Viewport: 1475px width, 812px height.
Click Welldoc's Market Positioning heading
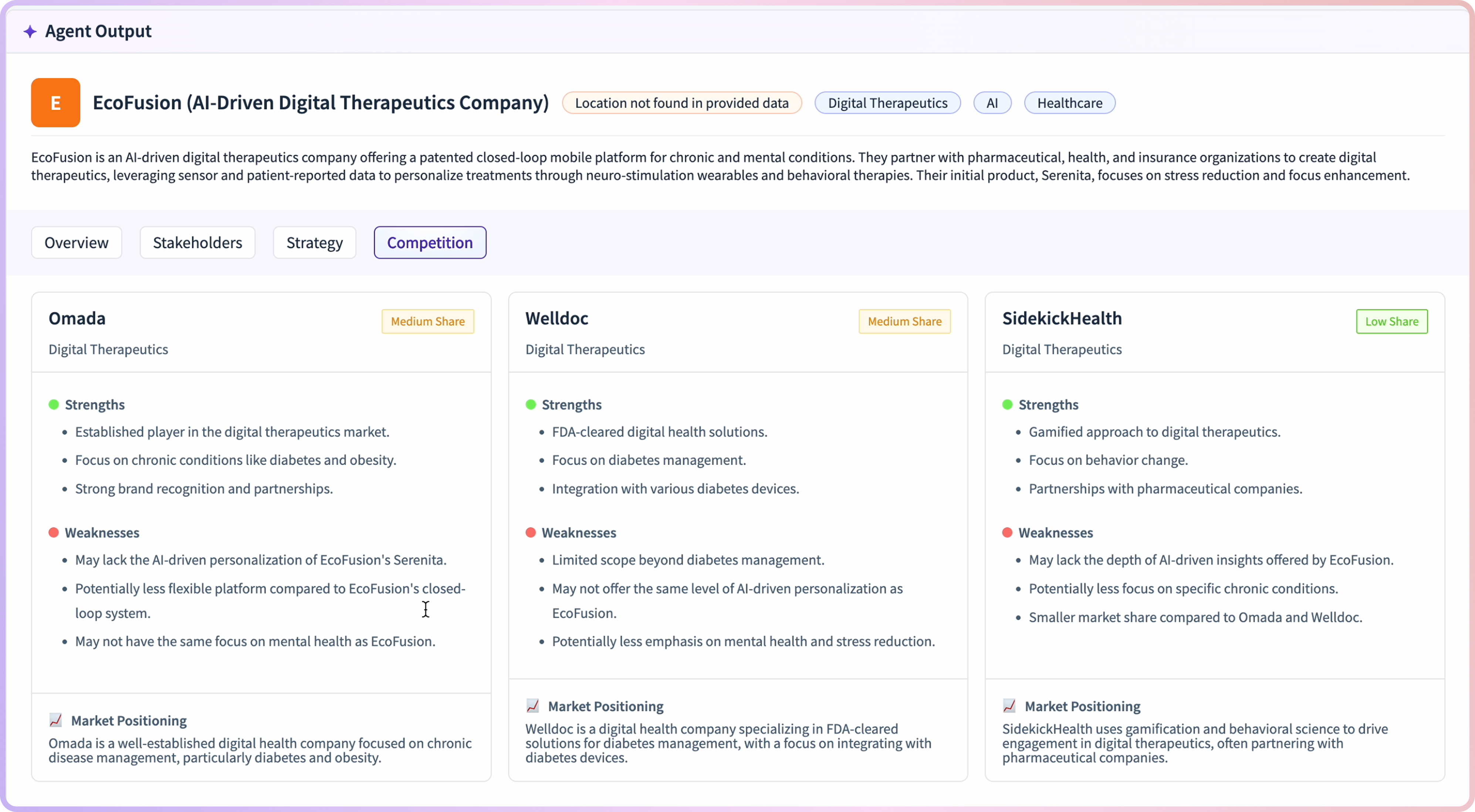click(x=606, y=707)
